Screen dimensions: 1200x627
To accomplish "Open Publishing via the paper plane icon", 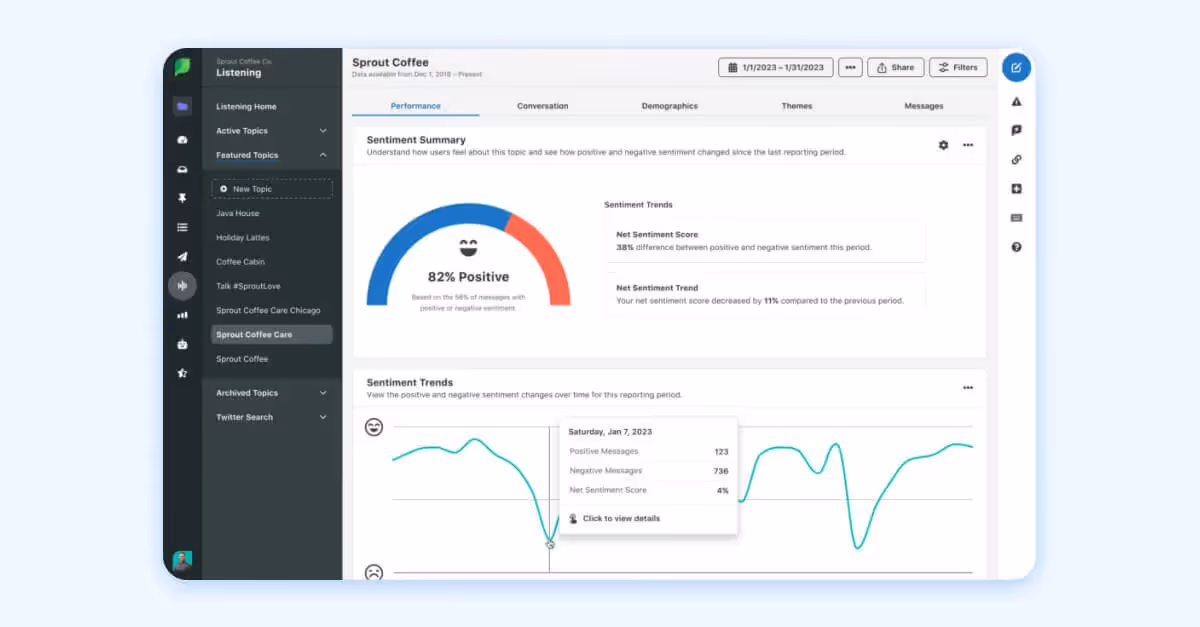I will pyautogui.click(x=183, y=256).
